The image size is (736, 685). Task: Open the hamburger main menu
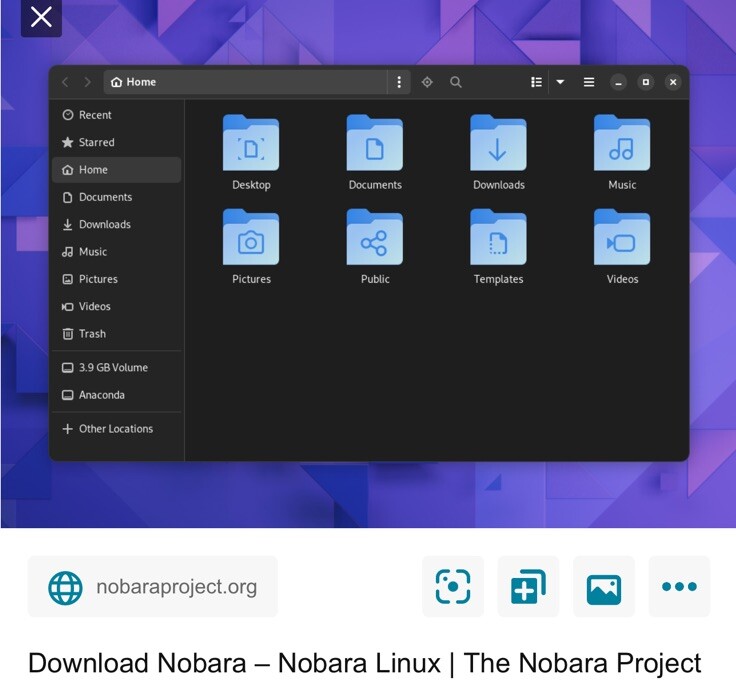pos(589,82)
